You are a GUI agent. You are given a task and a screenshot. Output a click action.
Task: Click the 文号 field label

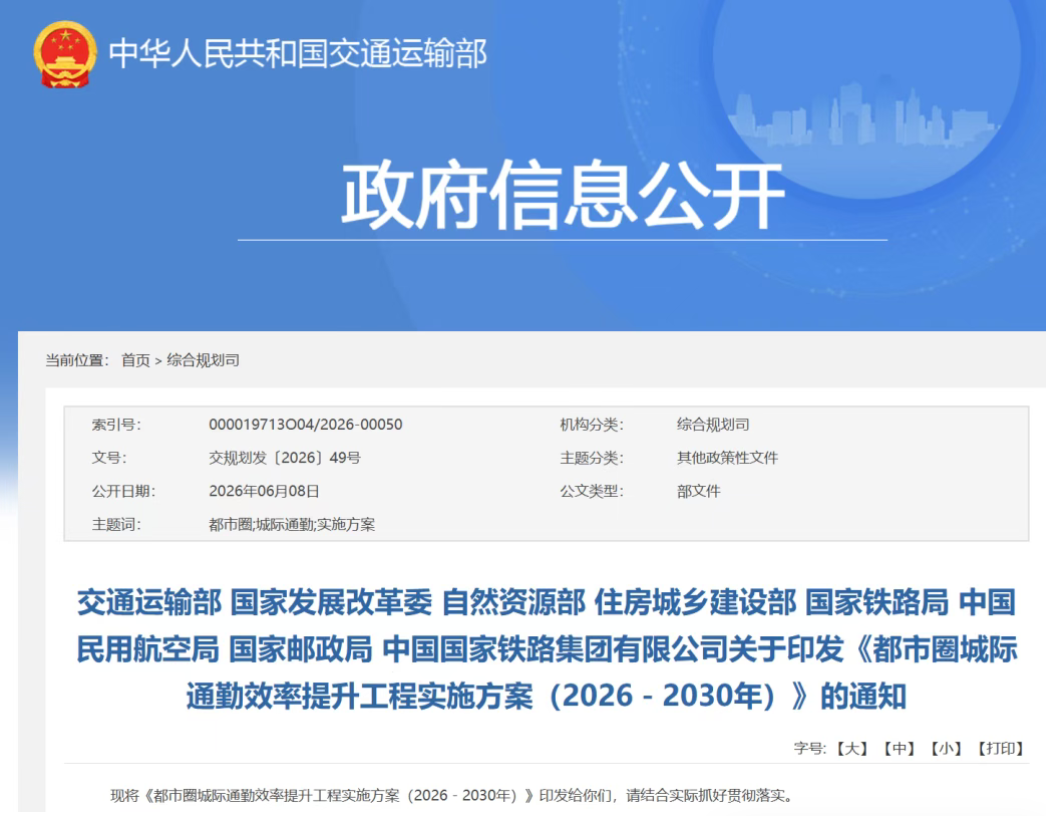109,458
